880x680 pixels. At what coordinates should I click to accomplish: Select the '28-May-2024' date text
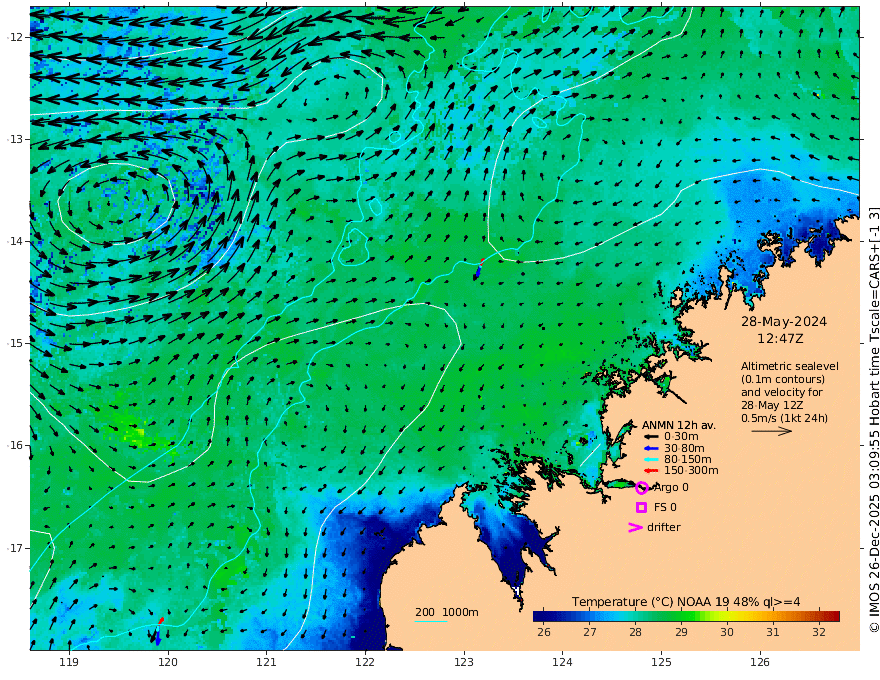[784, 322]
